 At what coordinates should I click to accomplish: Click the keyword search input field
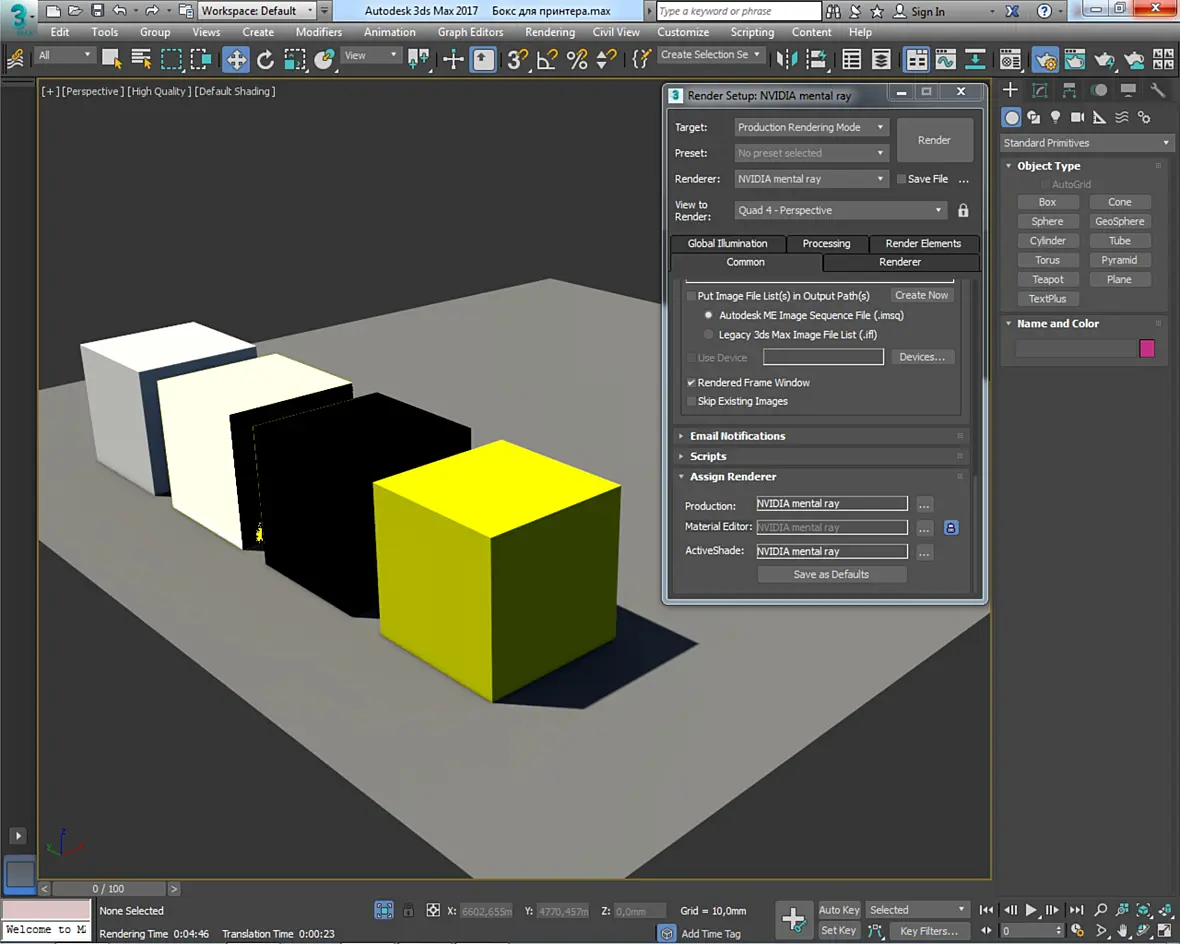click(738, 11)
